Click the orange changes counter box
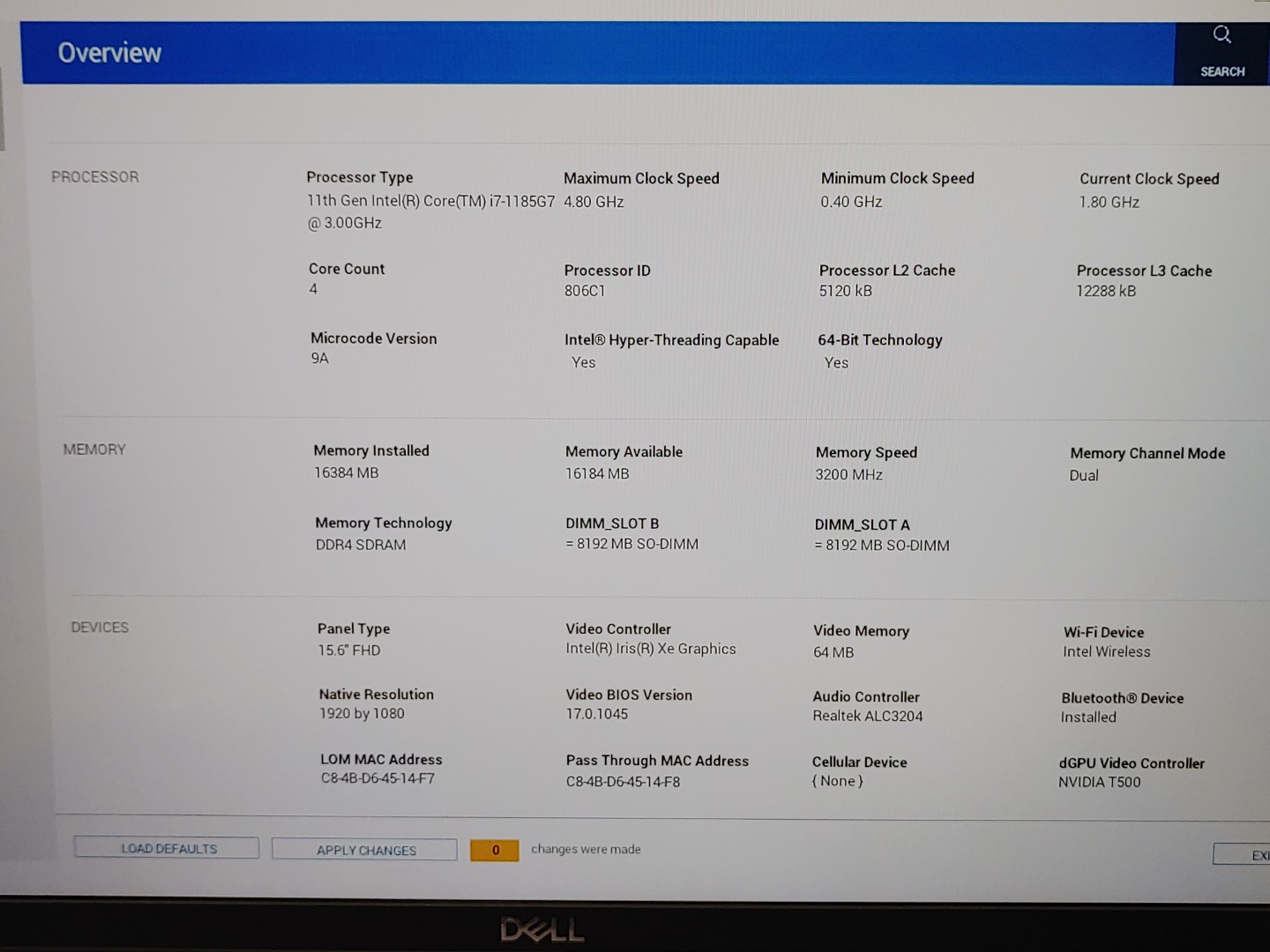Image resolution: width=1270 pixels, height=952 pixels. tap(495, 850)
